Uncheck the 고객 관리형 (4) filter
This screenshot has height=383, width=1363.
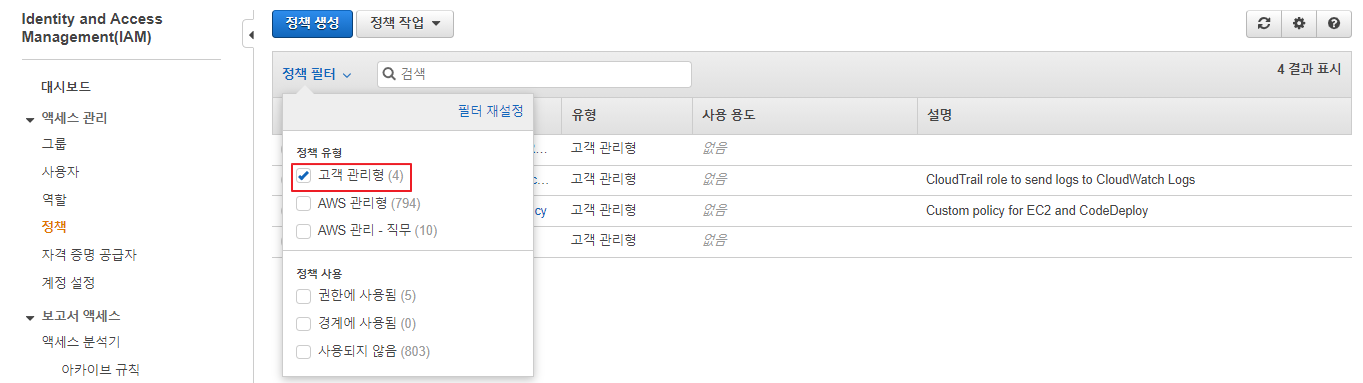(304, 176)
